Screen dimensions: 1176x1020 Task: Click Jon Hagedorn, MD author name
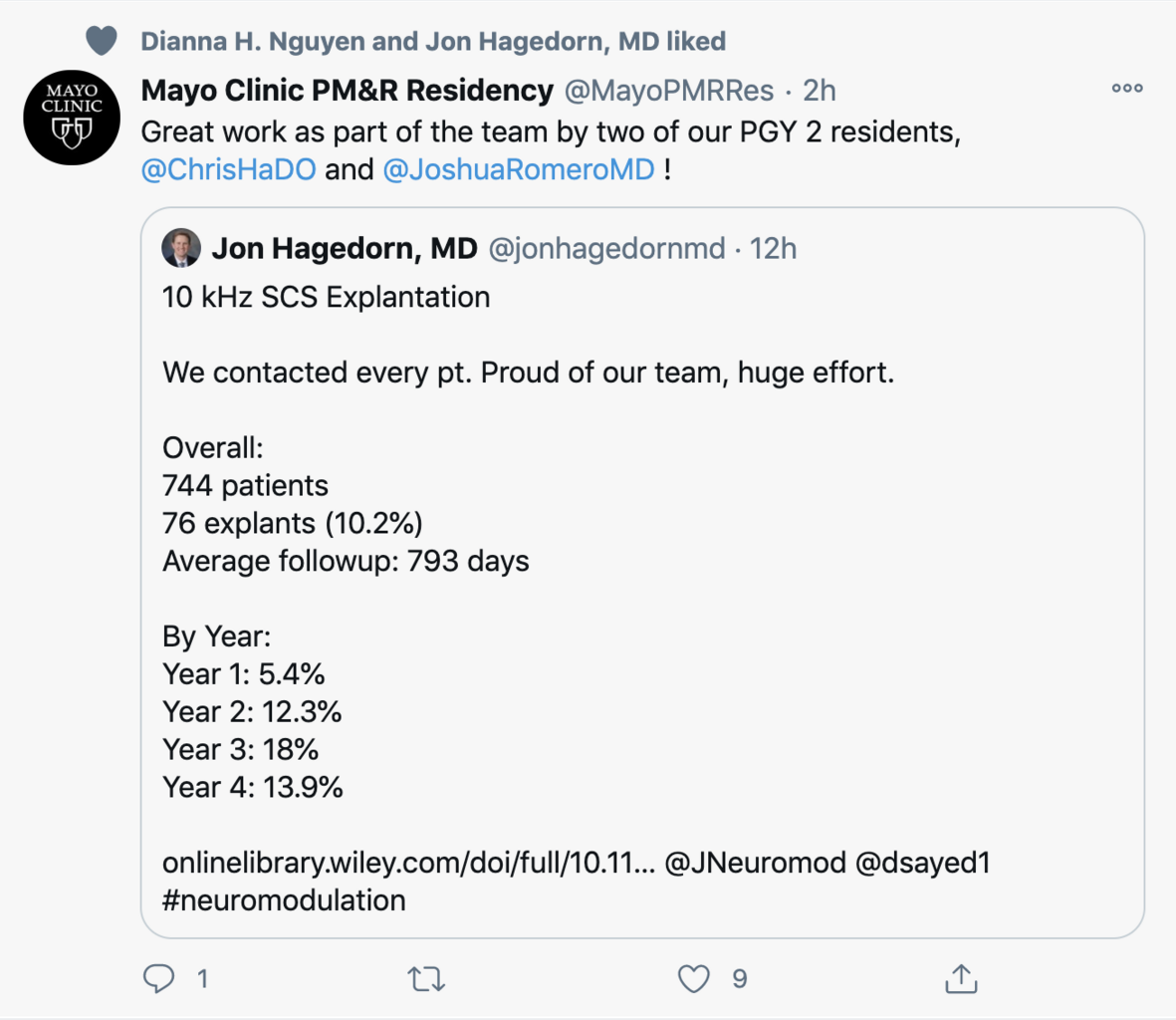[x=345, y=248]
